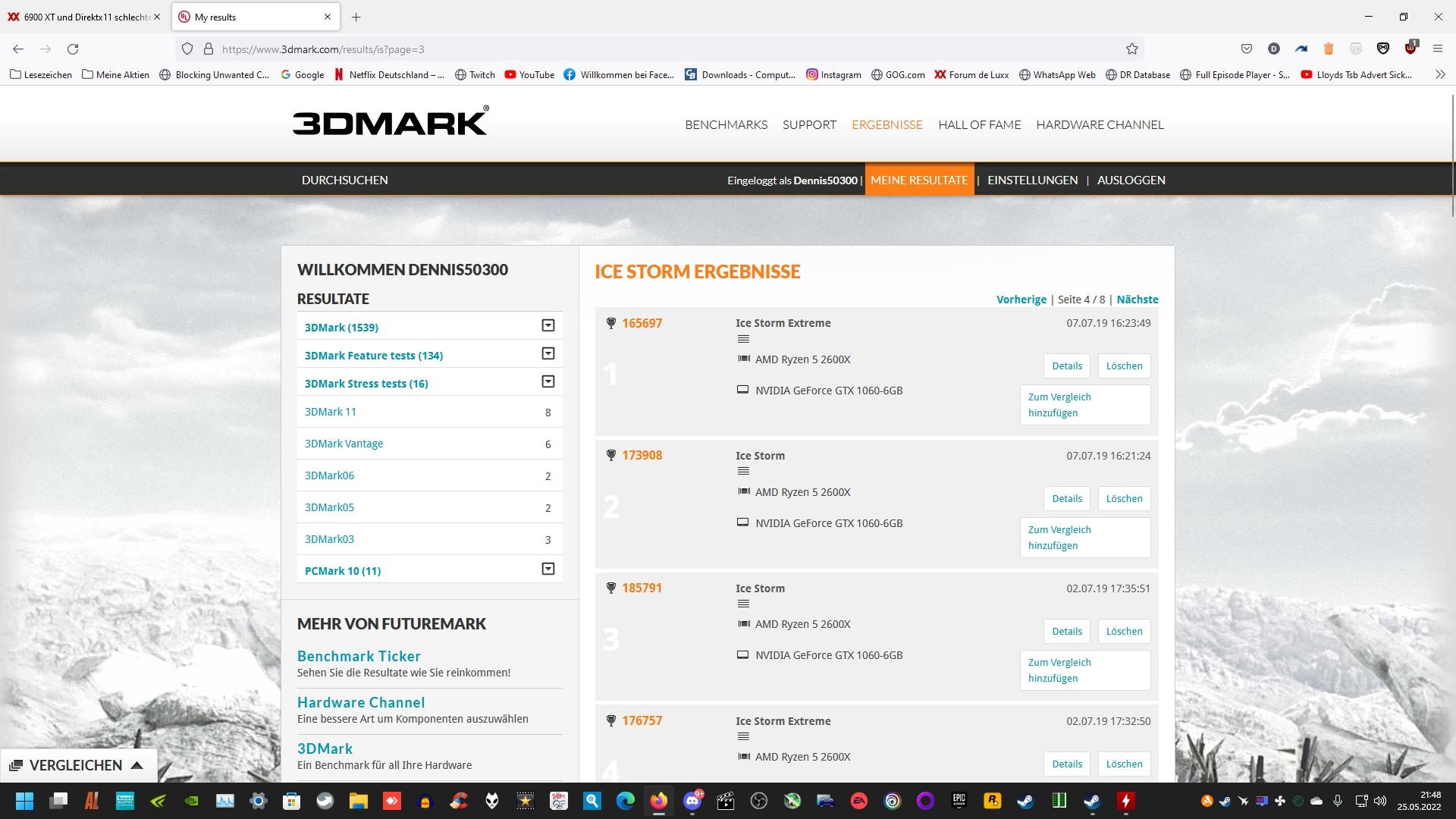The image size is (1456, 819).
Task: Click the site lock icon in the address bar
Action: tap(208, 49)
